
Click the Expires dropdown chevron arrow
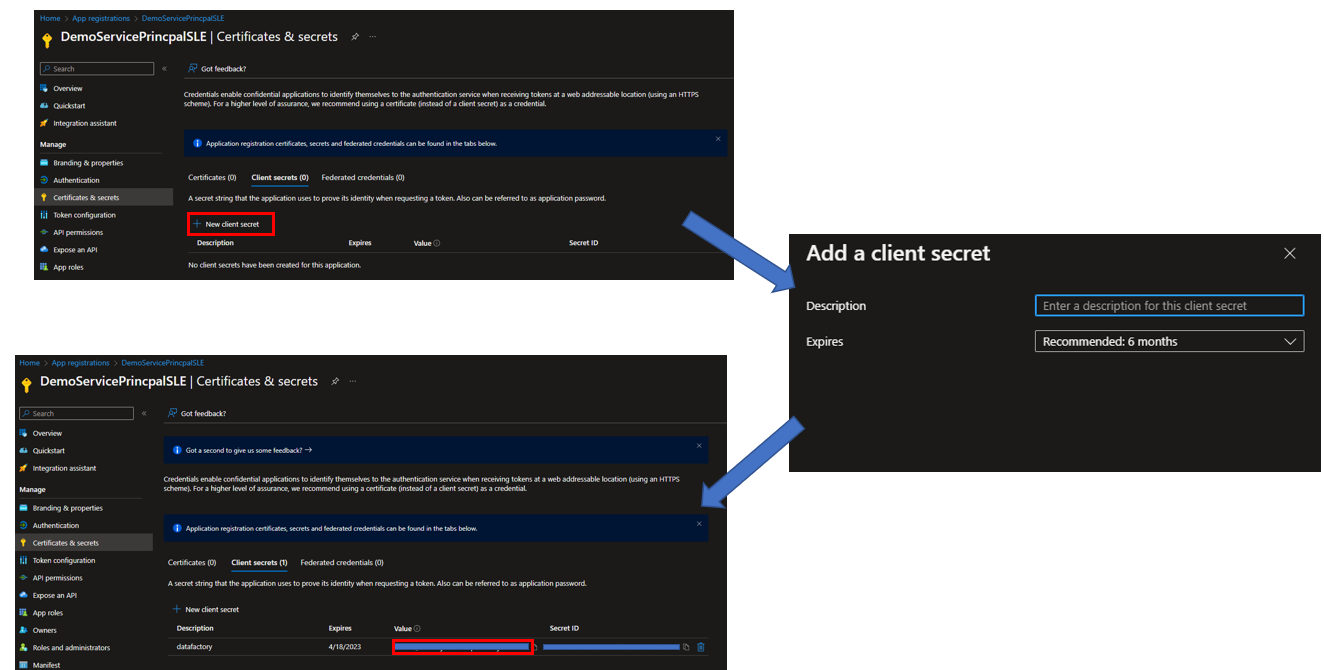point(1289,342)
